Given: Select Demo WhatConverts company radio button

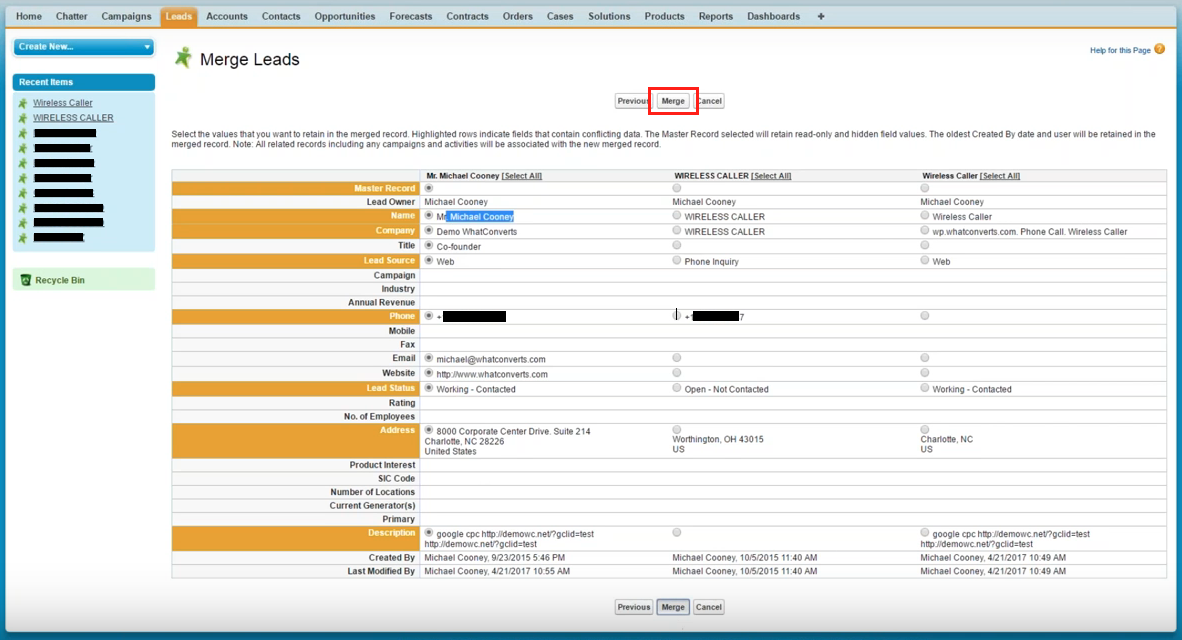Looking at the screenshot, I should (x=429, y=231).
